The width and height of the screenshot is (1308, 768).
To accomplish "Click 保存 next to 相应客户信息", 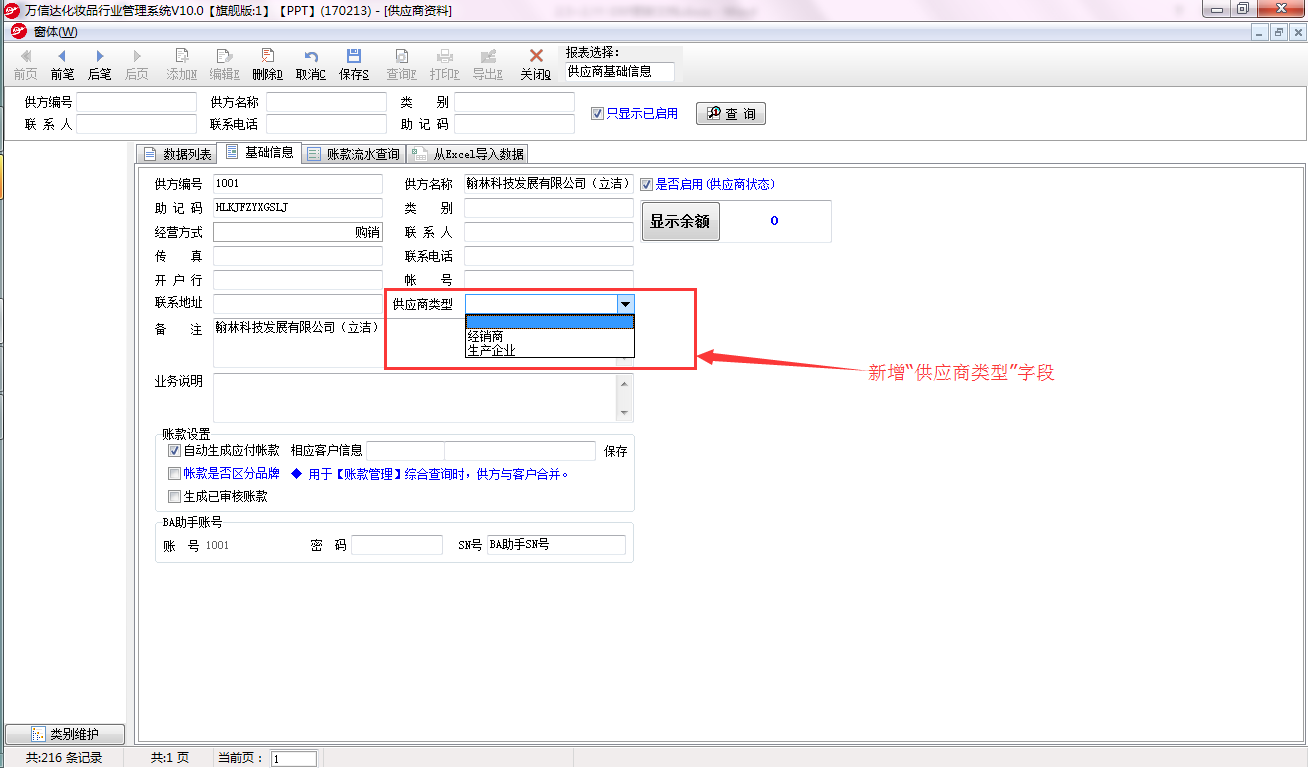I will pos(616,451).
